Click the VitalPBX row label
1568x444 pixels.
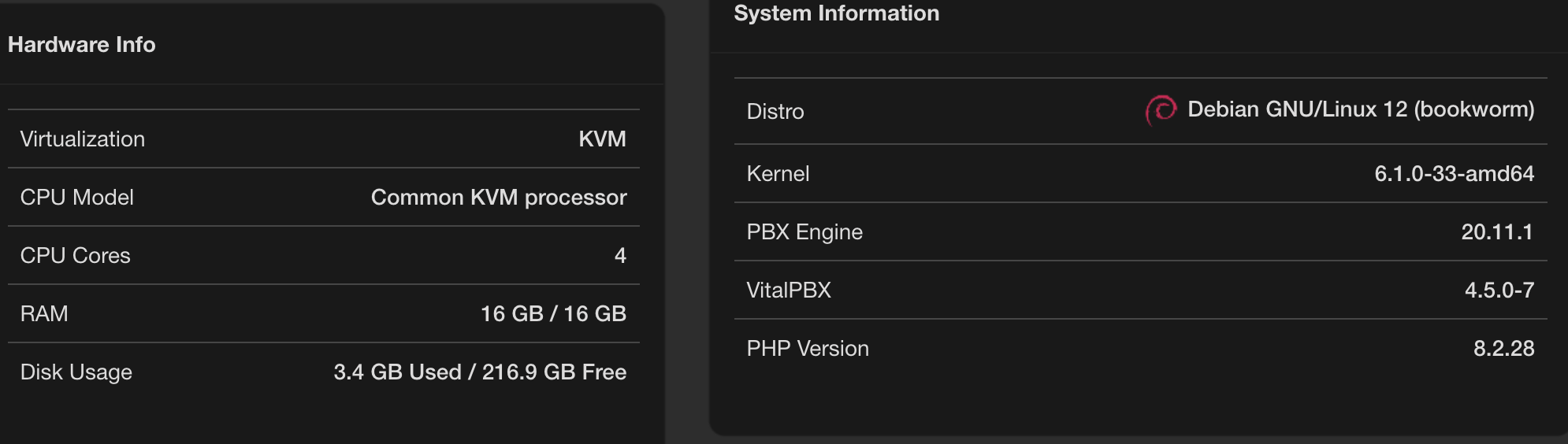click(789, 290)
